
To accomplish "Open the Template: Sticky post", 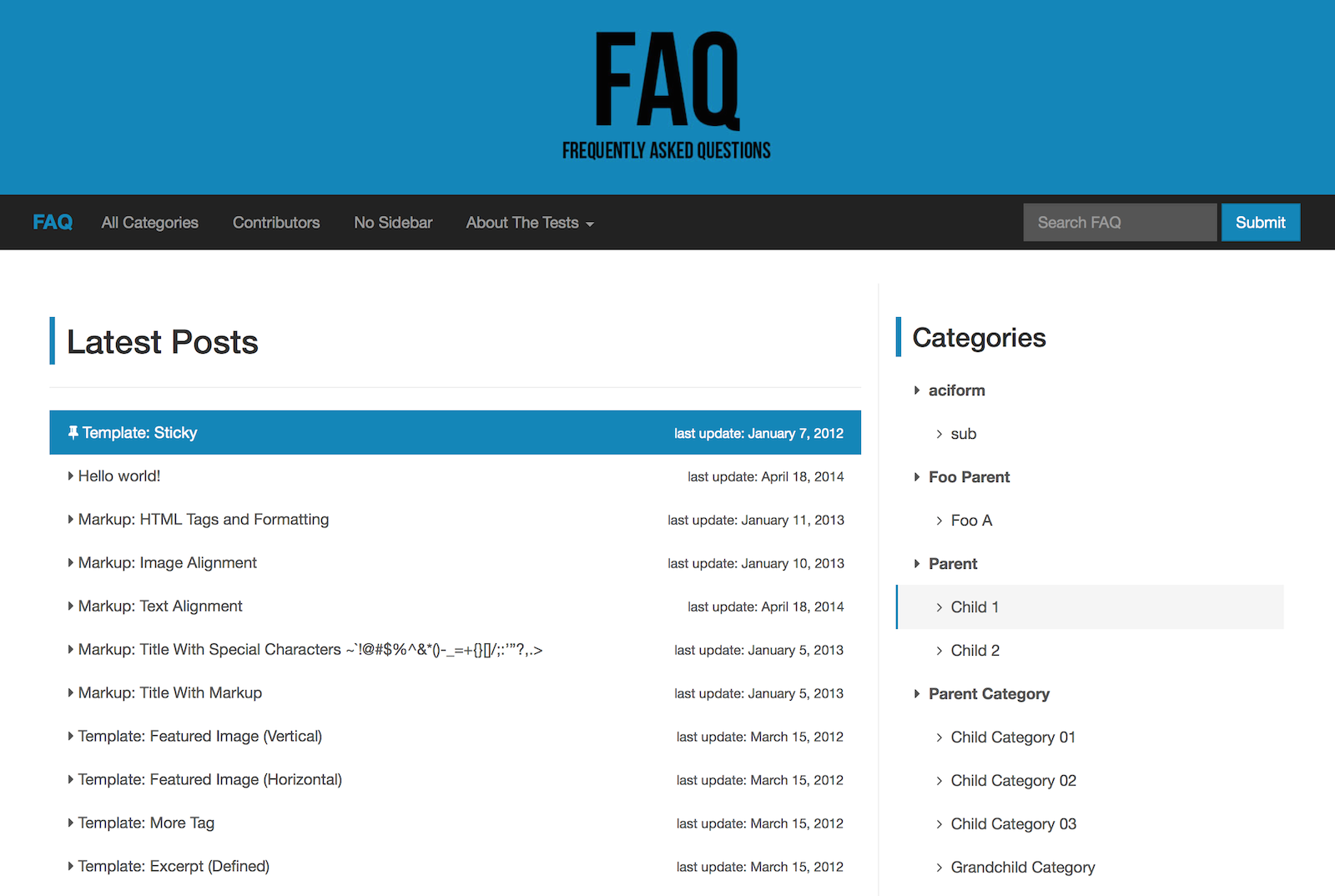I will coord(139,433).
